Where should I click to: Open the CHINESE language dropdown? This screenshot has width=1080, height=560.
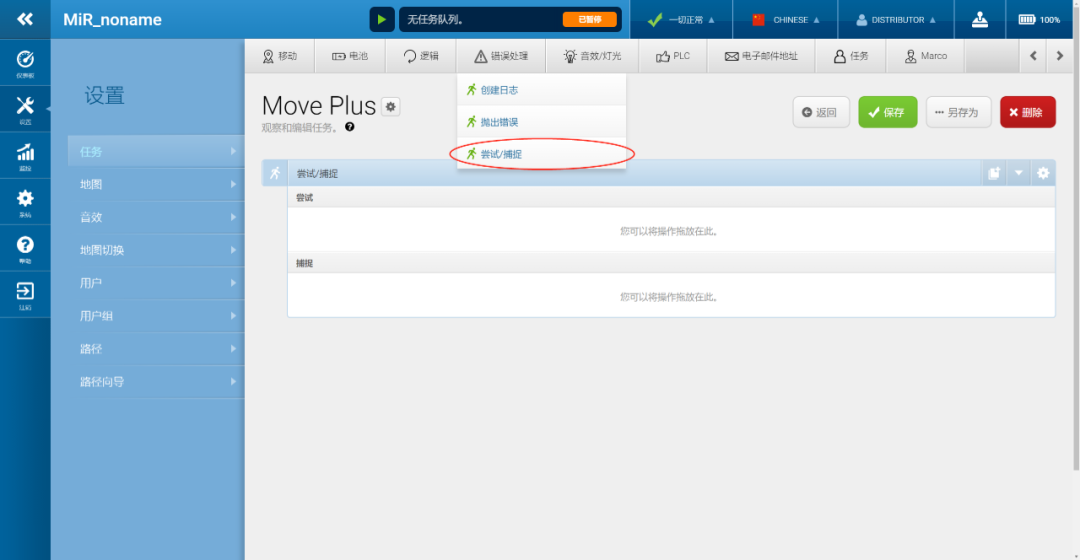pos(786,19)
